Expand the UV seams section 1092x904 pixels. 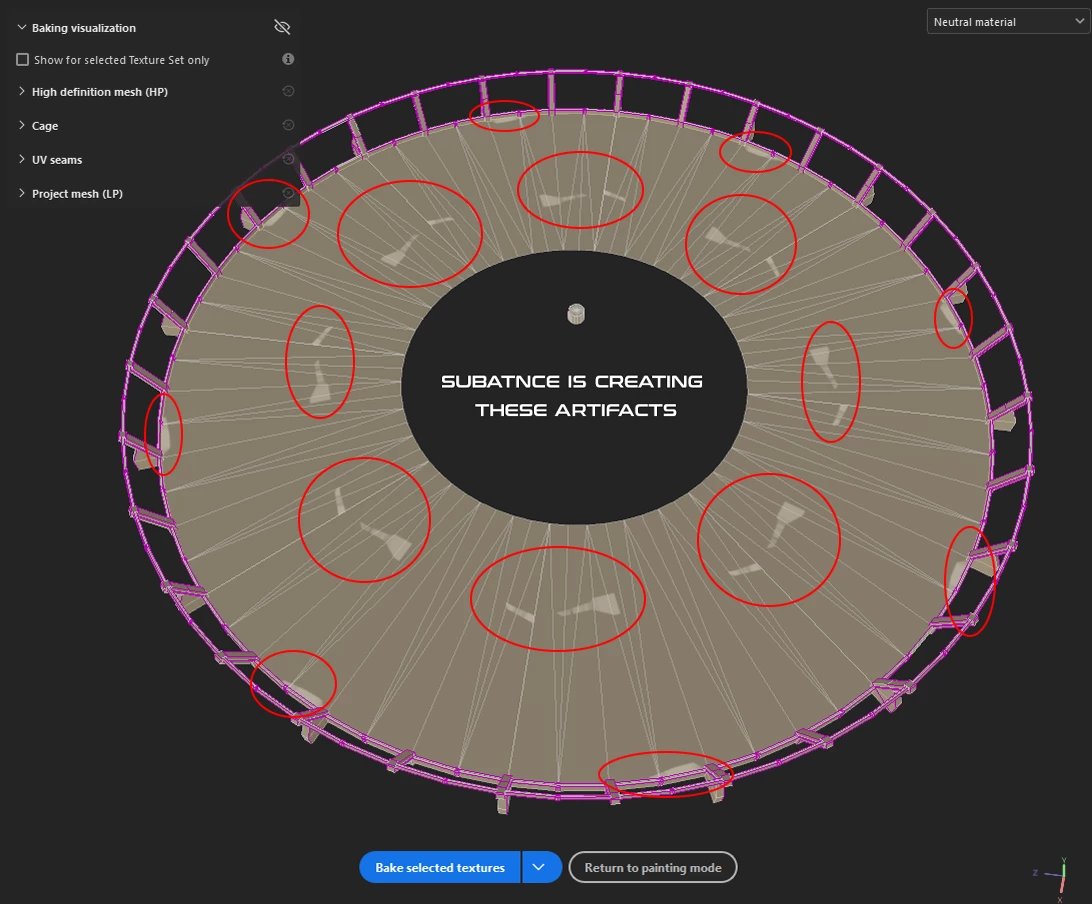22,159
